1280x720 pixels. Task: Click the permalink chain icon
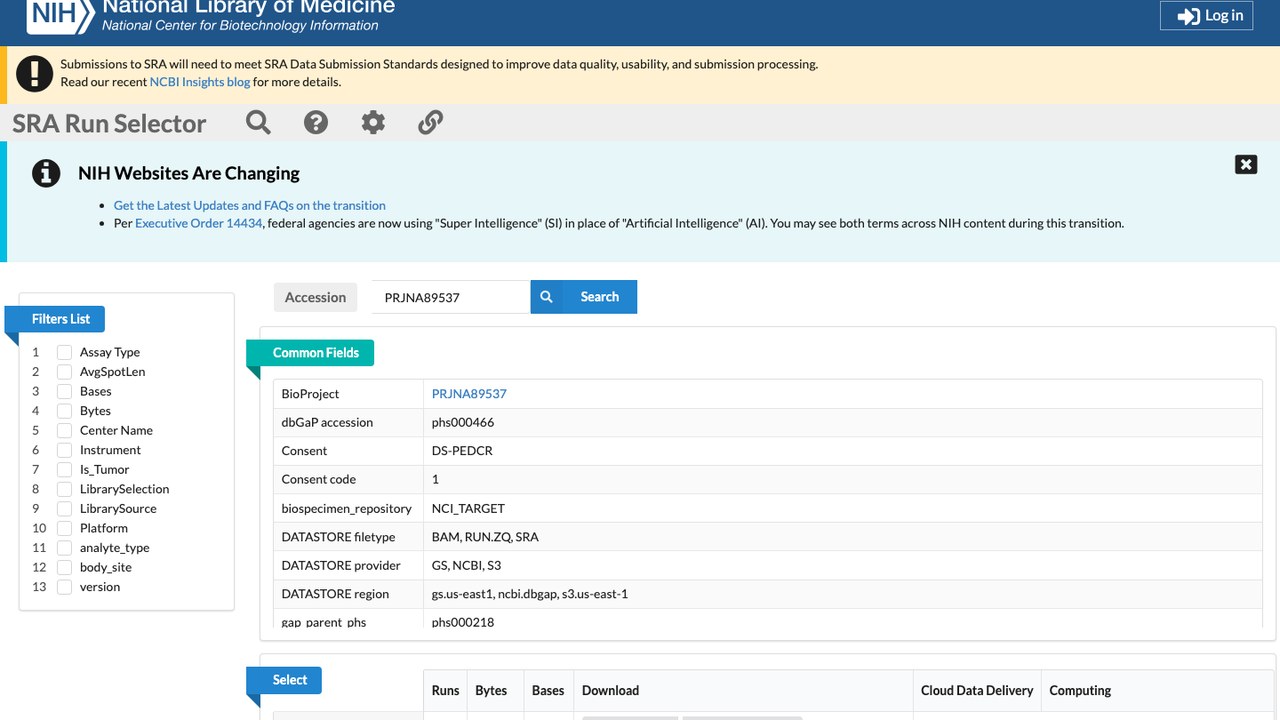click(x=430, y=122)
